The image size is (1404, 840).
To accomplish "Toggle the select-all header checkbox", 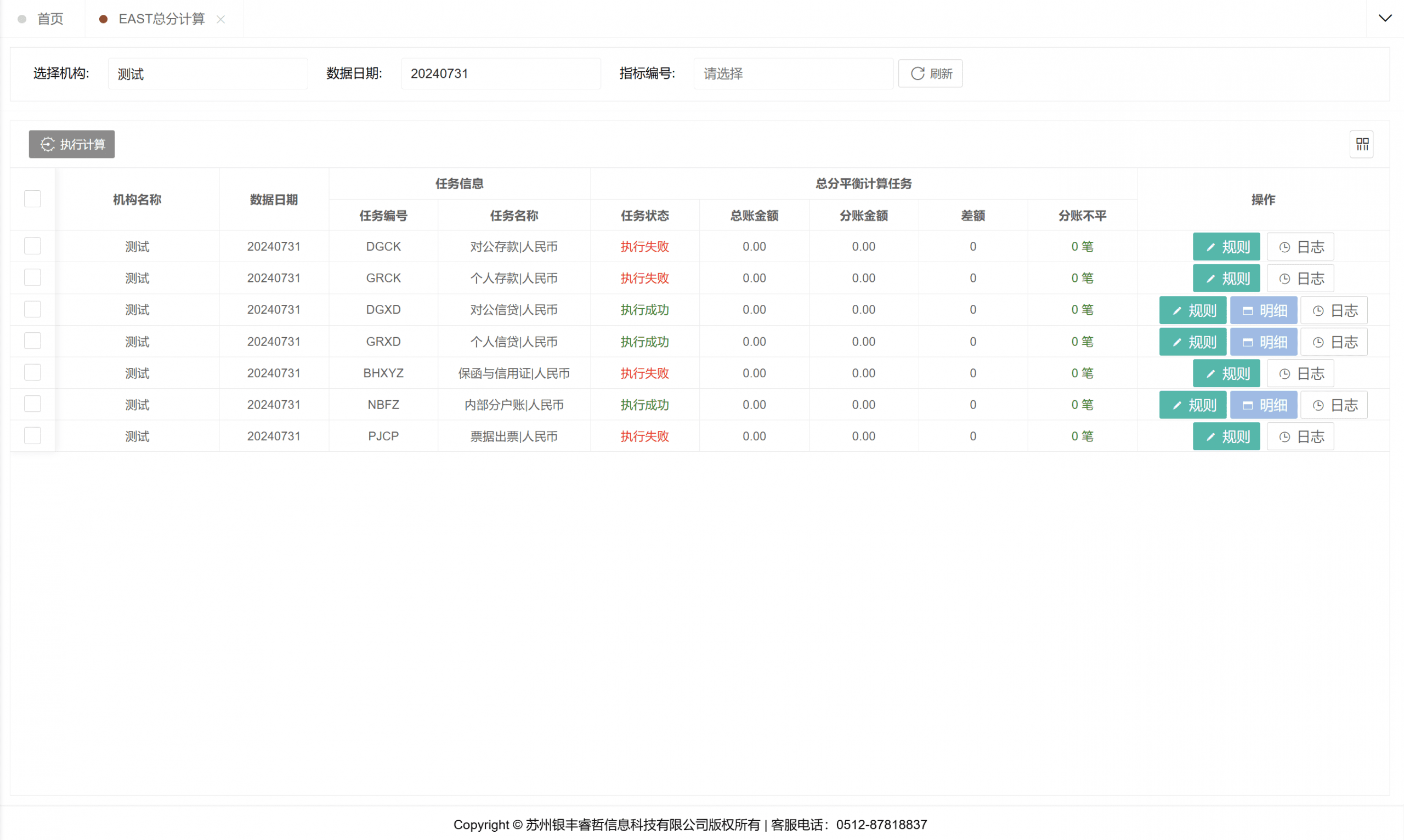I will click(32, 199).
